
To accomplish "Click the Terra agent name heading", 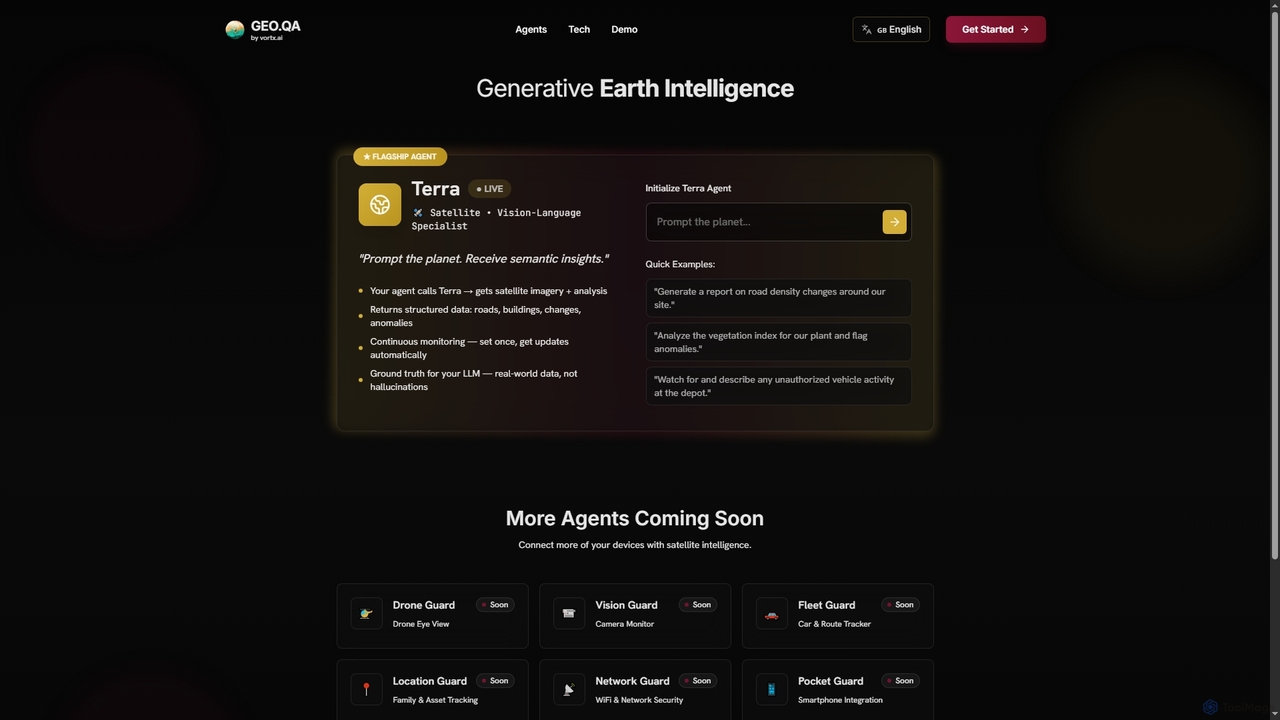I will click(x=435, y=188).
